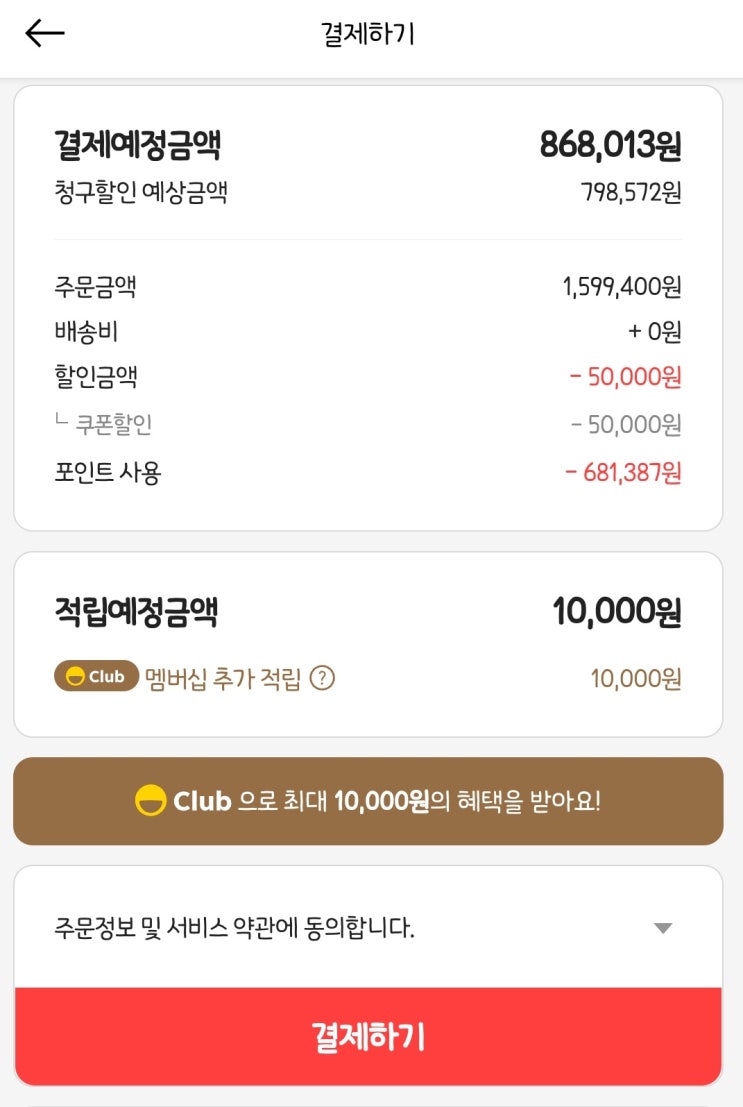Tap the 798,572원 estimated billing discount amount
Viewport: 743px width, 1107px height.
pyautogui.click(x=631, y=192)
